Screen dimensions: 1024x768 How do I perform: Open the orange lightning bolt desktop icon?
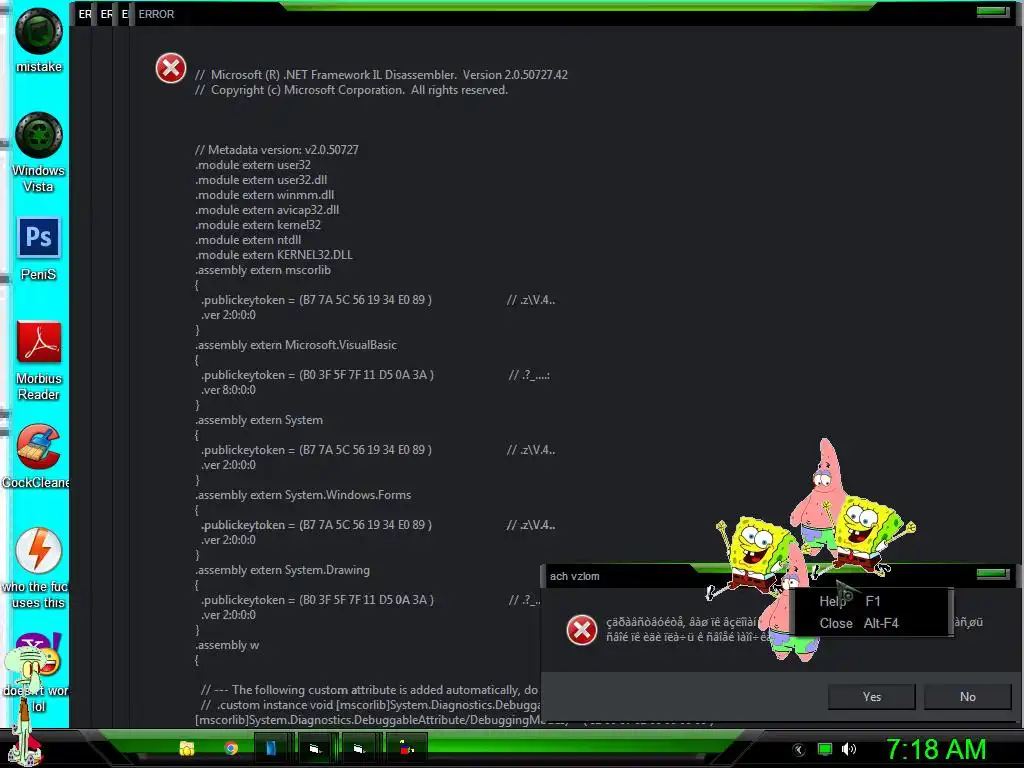click(x=39, y=551)
